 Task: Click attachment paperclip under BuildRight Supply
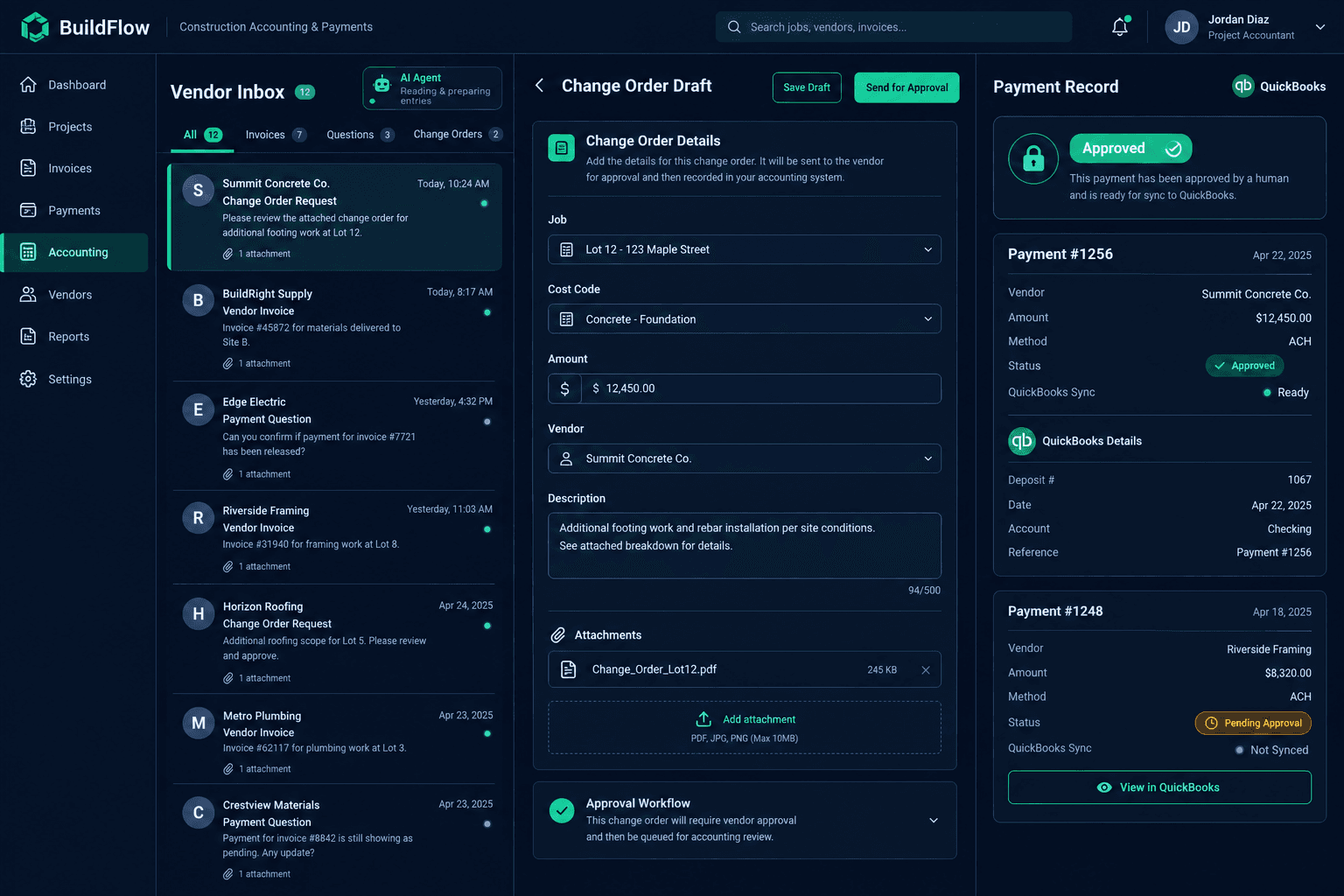tap(228, 363)
